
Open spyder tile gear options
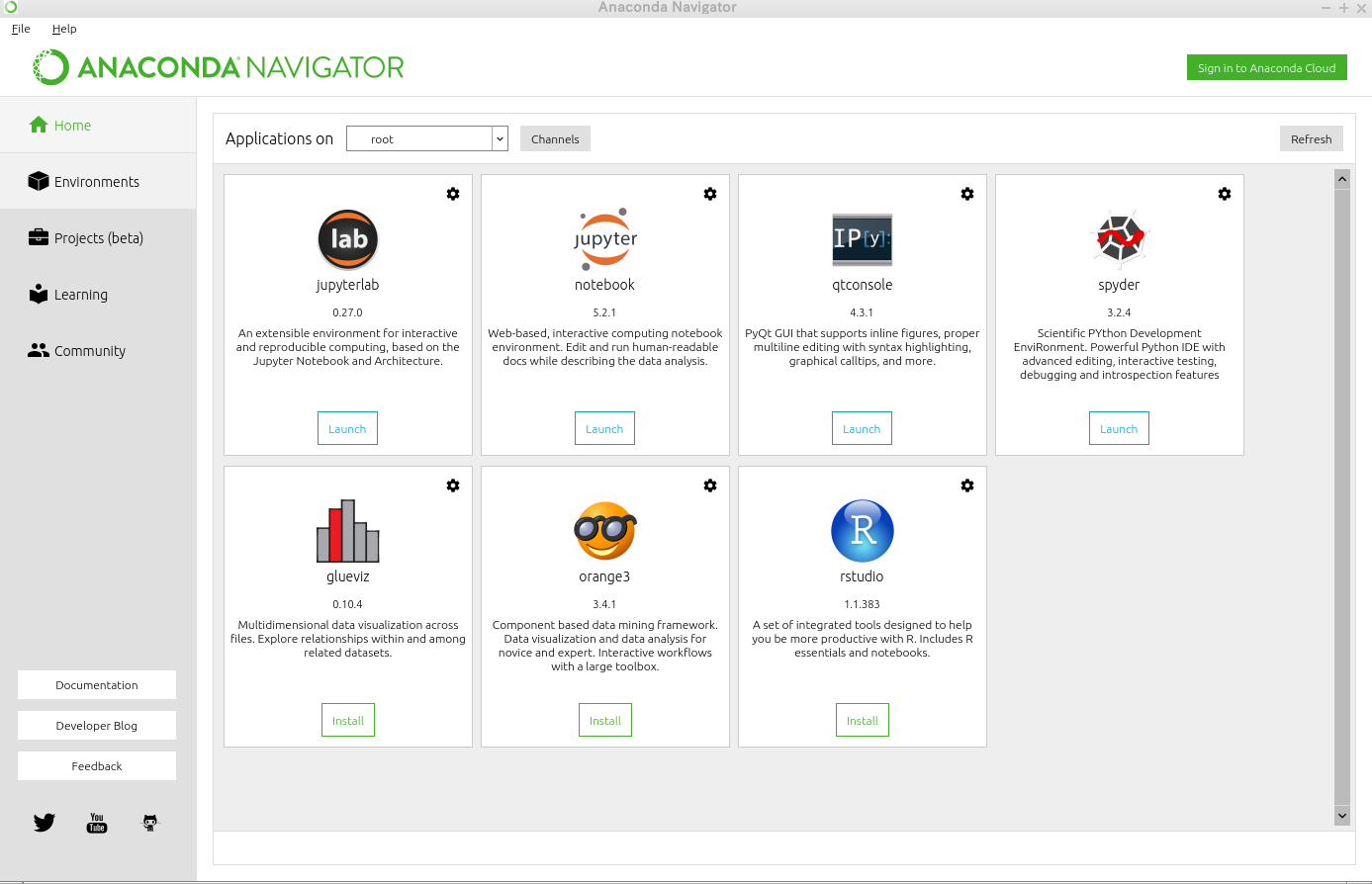(1225, 194)
